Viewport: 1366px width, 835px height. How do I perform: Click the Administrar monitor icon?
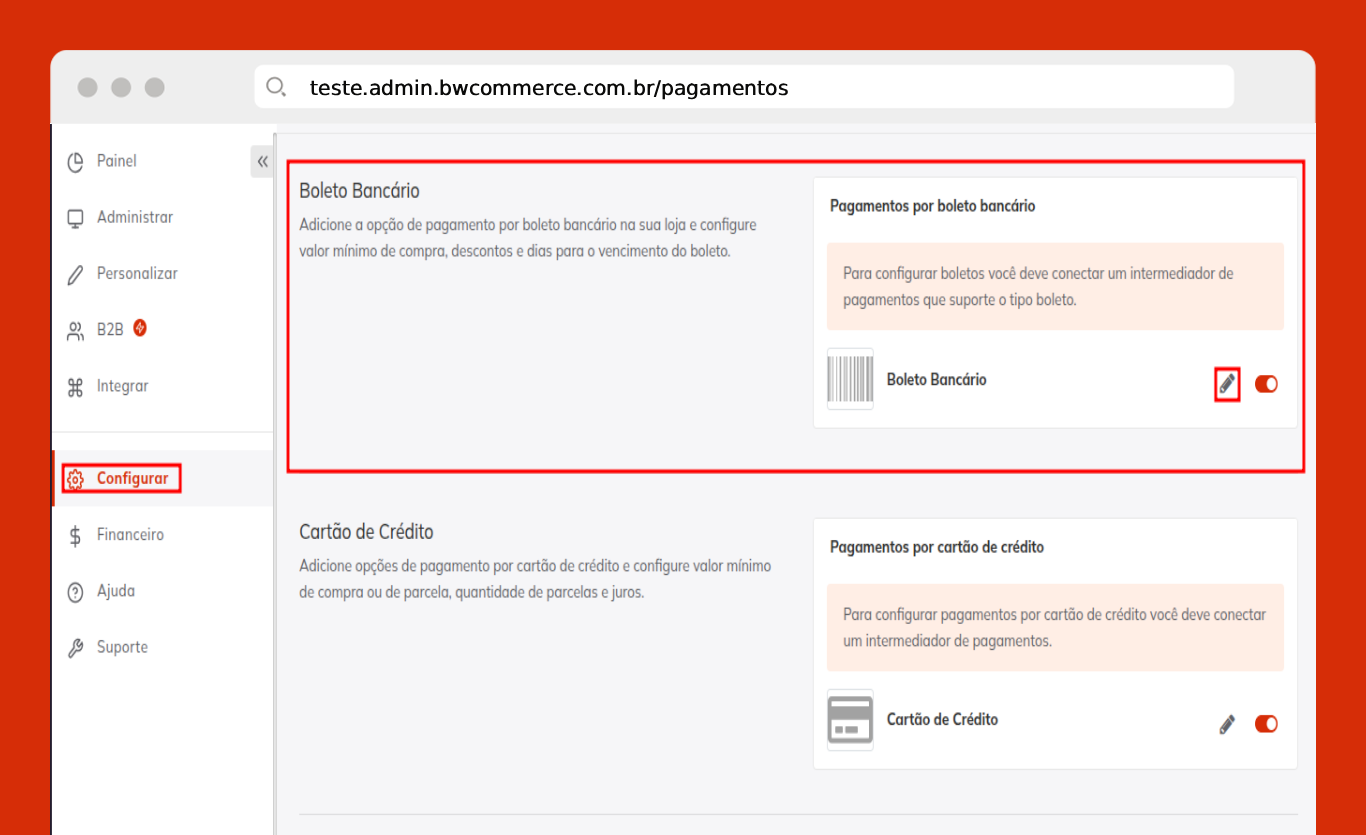click(x=75, y=218)
